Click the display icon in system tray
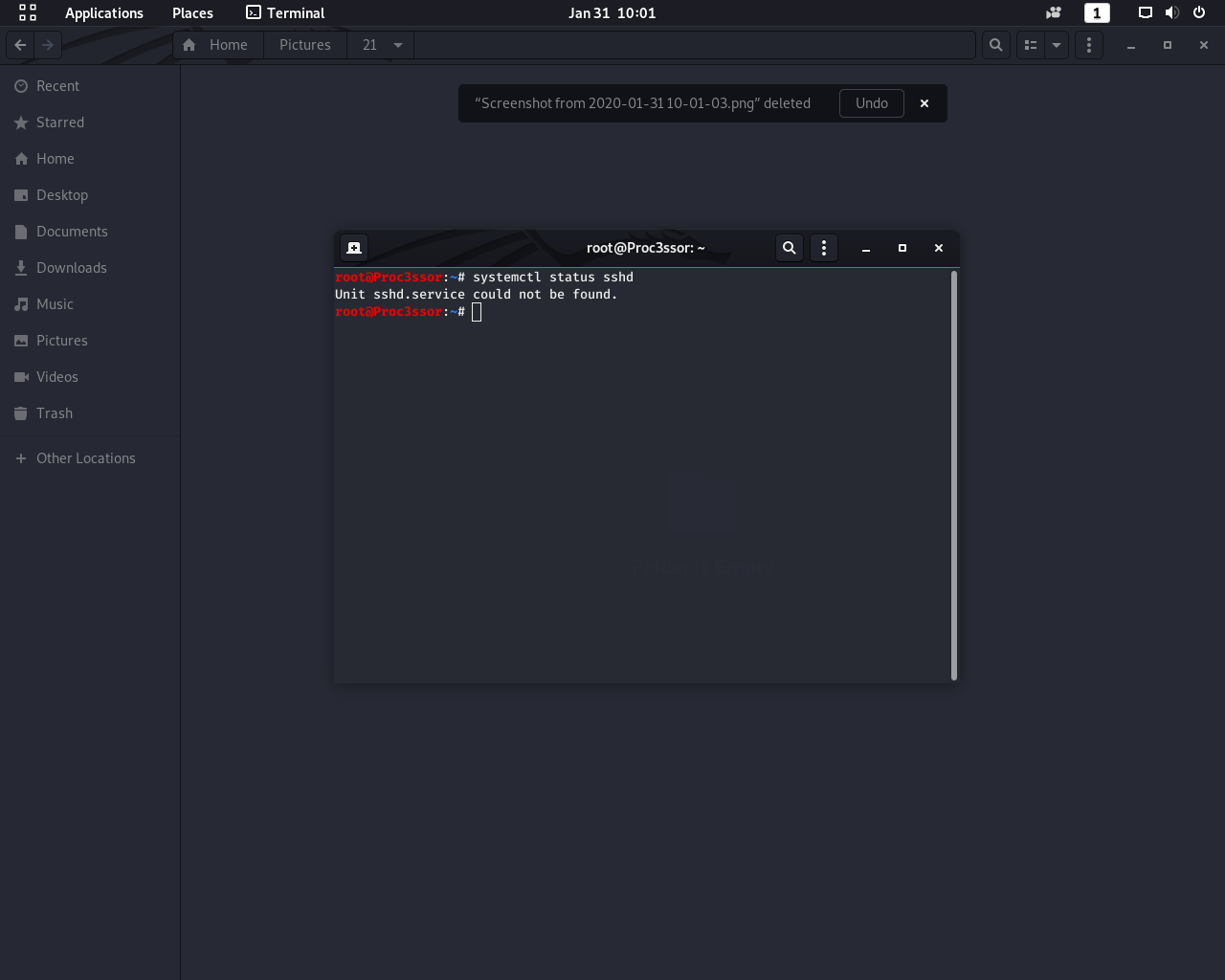The width and height of the screenshot is (1225, 980). [1145, 12]
